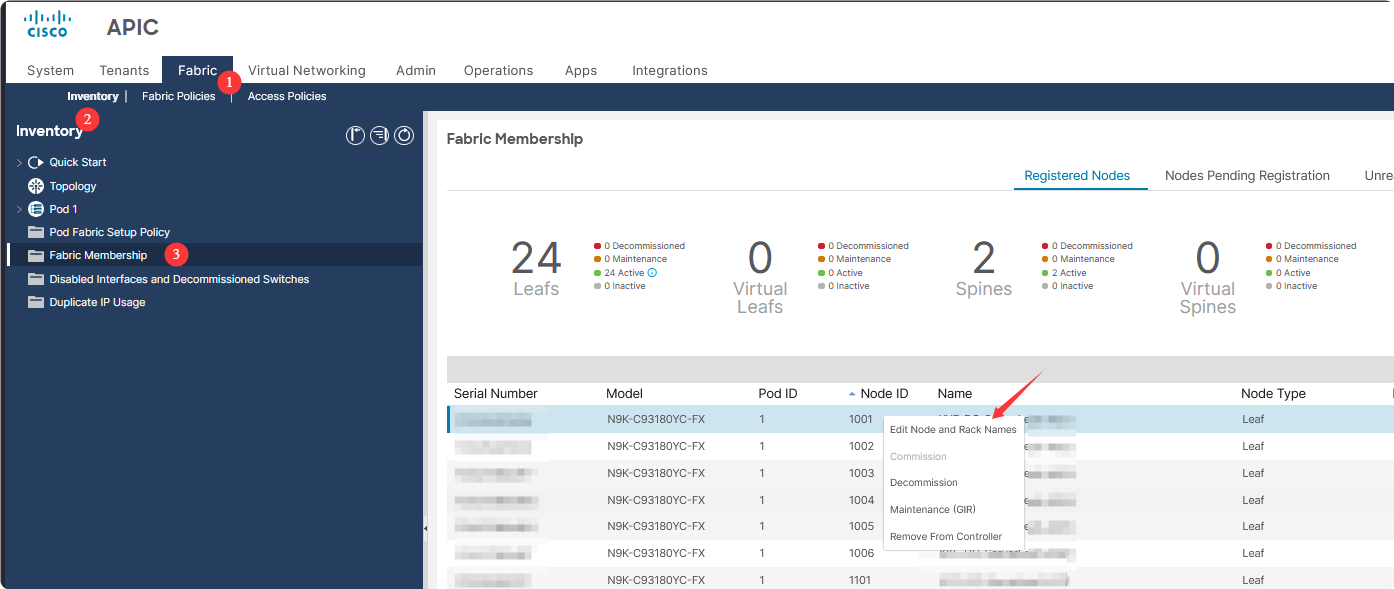Click the Node ID column header text
The image size is (1394, 589).
pos(884,393)
